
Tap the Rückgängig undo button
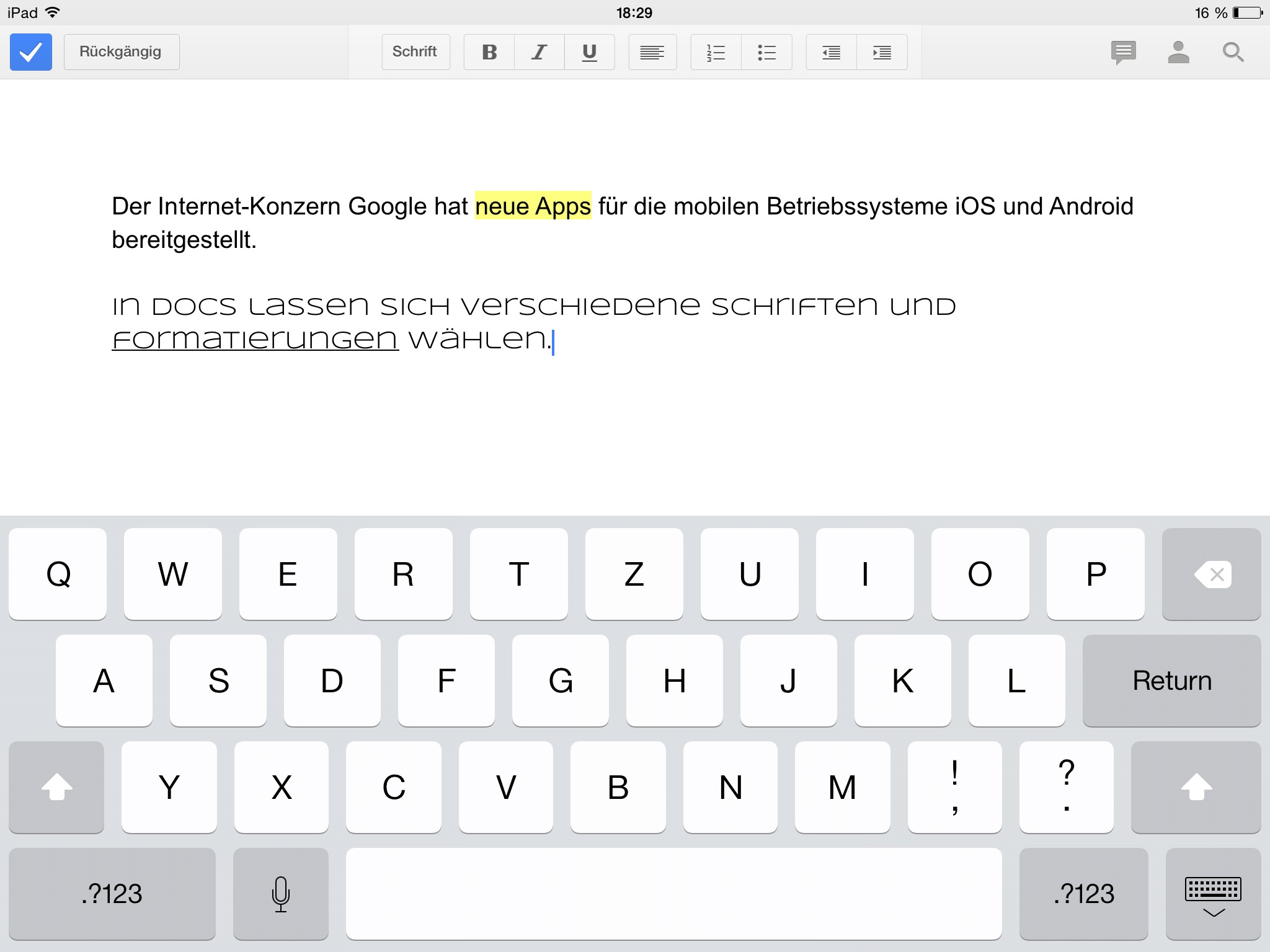tap(122, 52)
